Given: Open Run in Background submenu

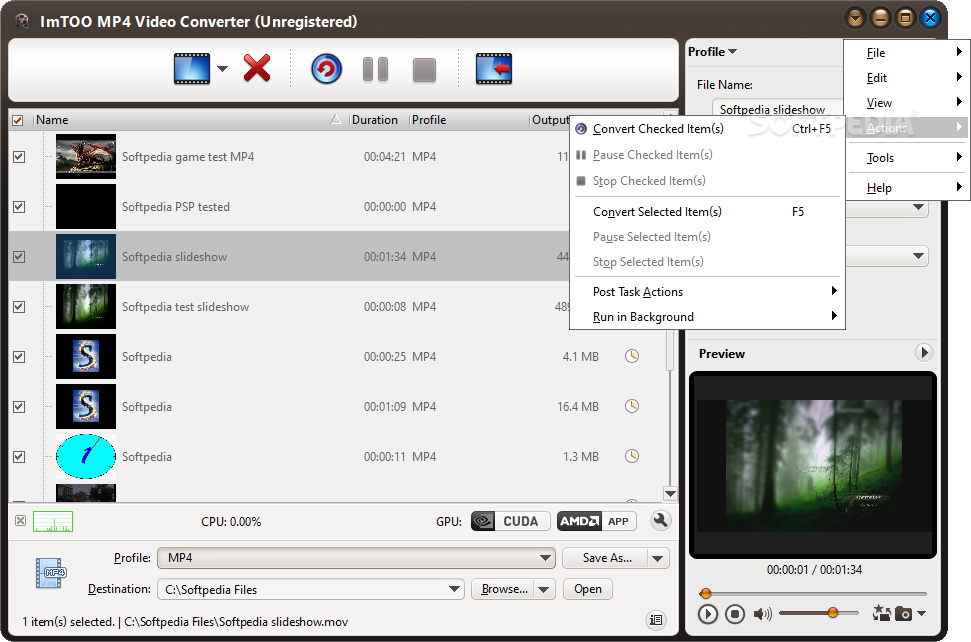Looking at the screenshot, I should tap(707, 316).
